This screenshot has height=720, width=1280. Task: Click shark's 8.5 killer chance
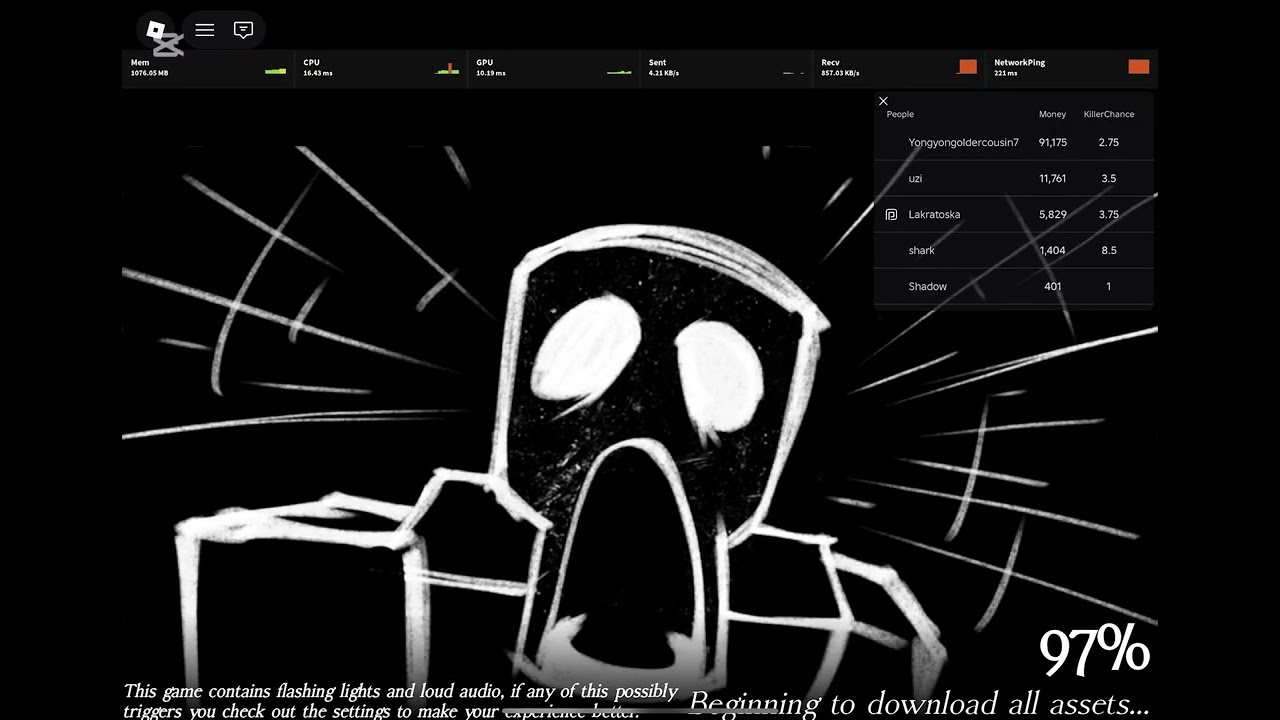click(x=1109, y=250)
